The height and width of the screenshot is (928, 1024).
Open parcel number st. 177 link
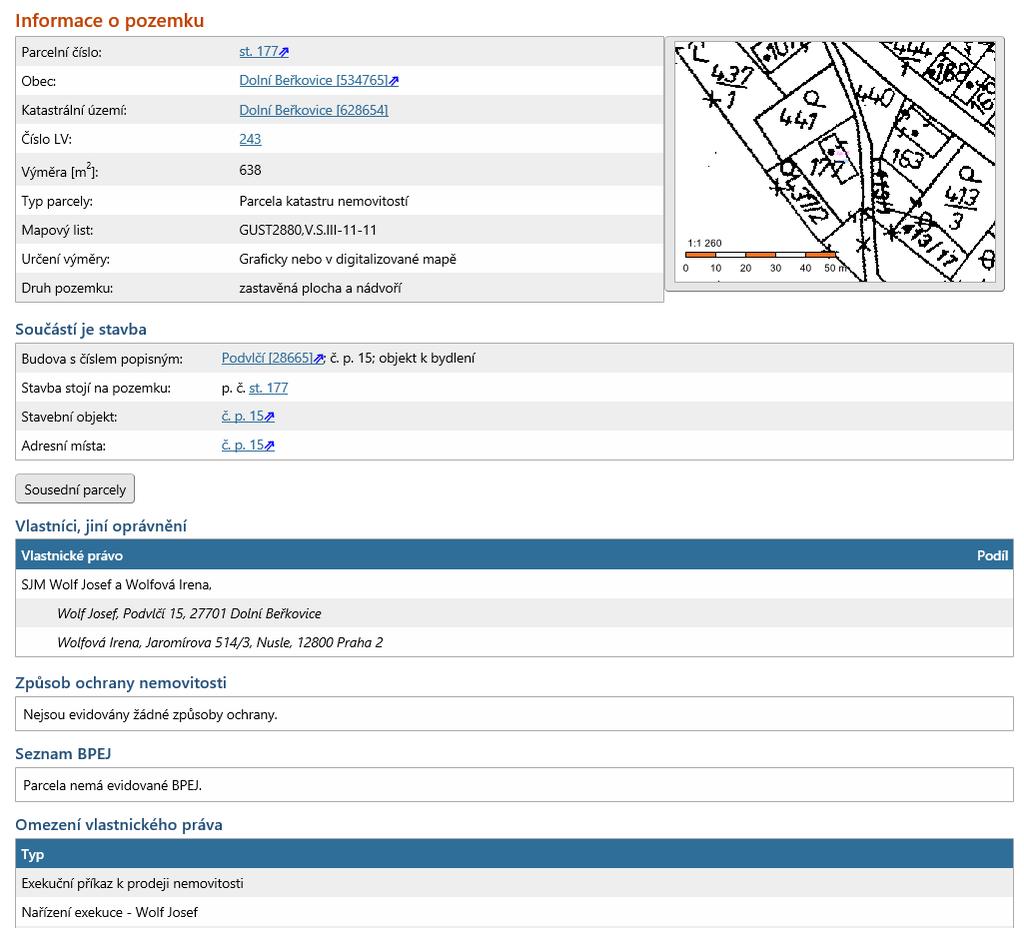[259, 52]
